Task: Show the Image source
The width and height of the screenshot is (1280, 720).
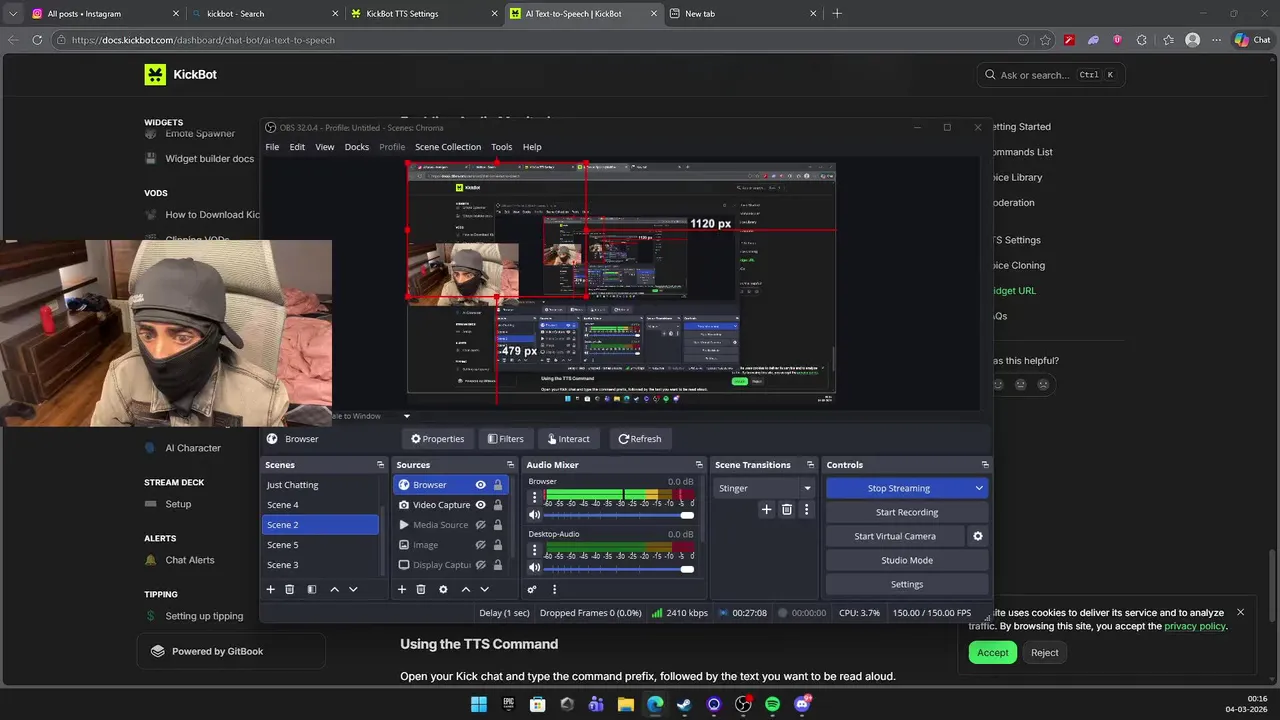Action: coord(480,545)
